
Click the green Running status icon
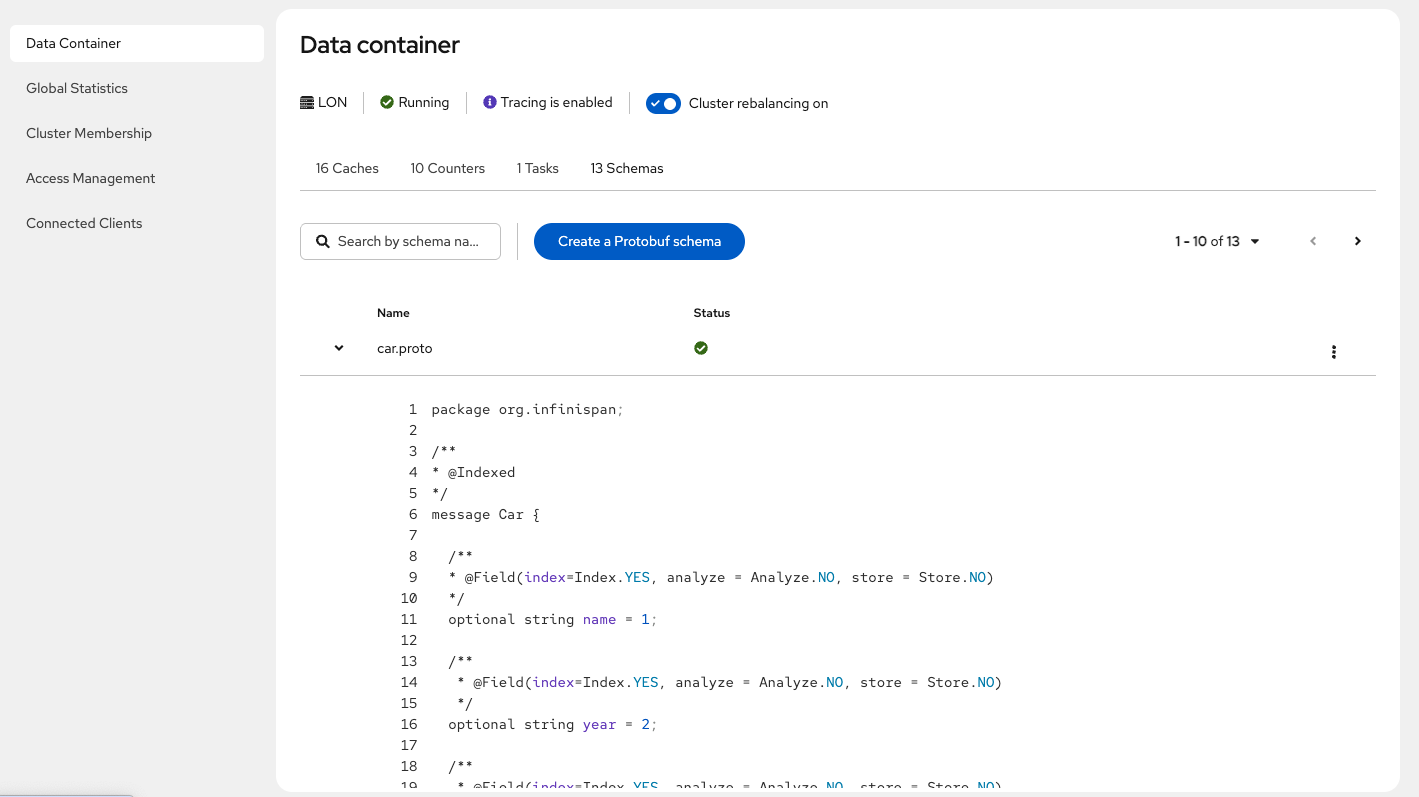click(x=385, y=102)
